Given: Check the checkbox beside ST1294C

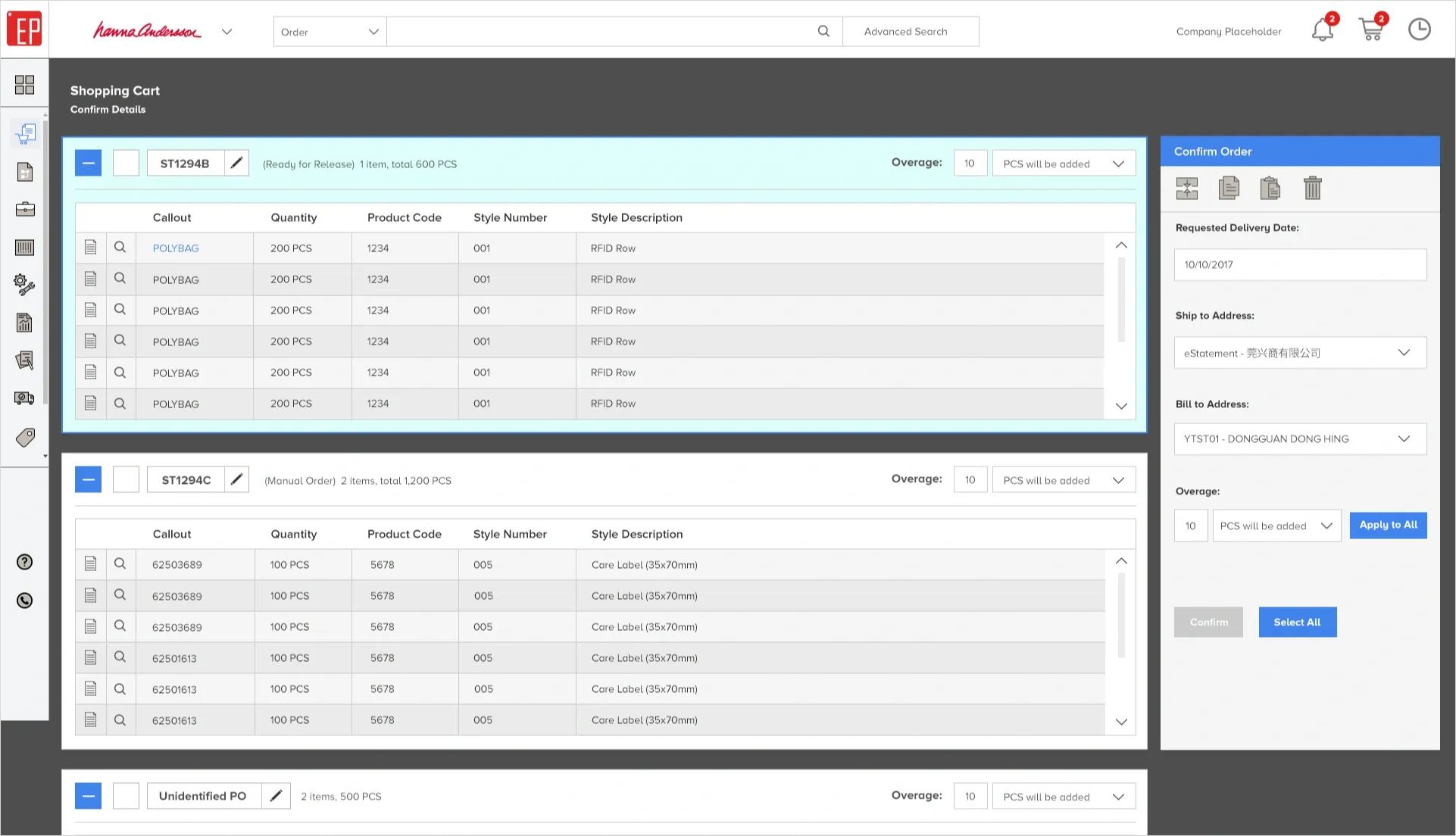Looking at the screenshot, I should click(x=126, y=479).
